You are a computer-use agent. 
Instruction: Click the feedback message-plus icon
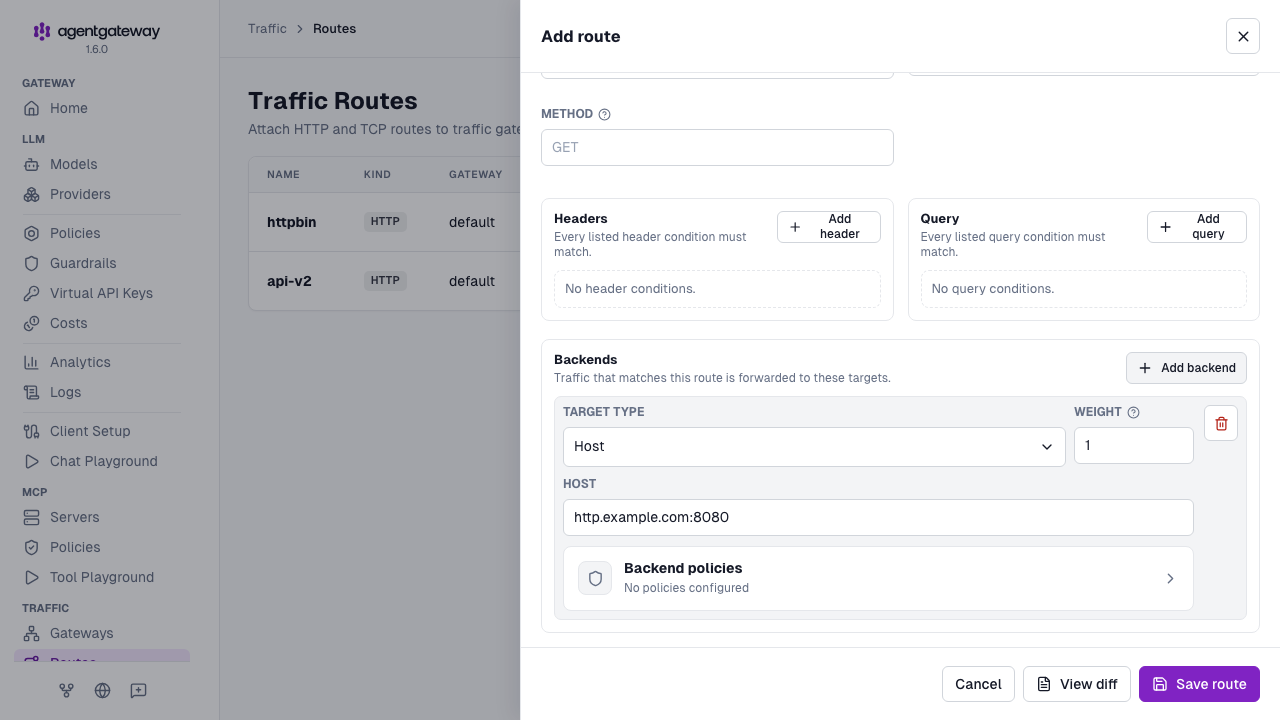138,690
